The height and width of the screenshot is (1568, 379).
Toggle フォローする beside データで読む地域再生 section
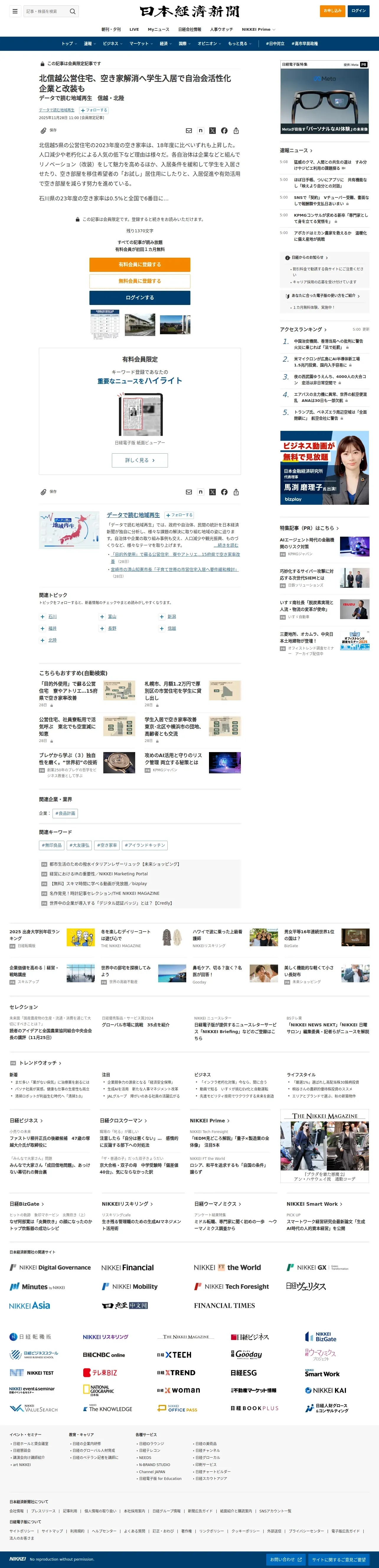[178, 515]
